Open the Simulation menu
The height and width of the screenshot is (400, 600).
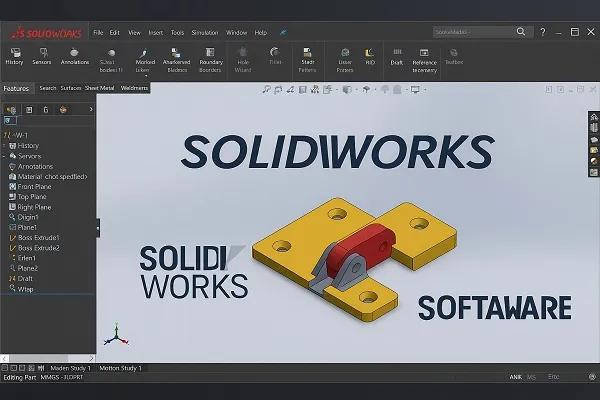[205, 33]
